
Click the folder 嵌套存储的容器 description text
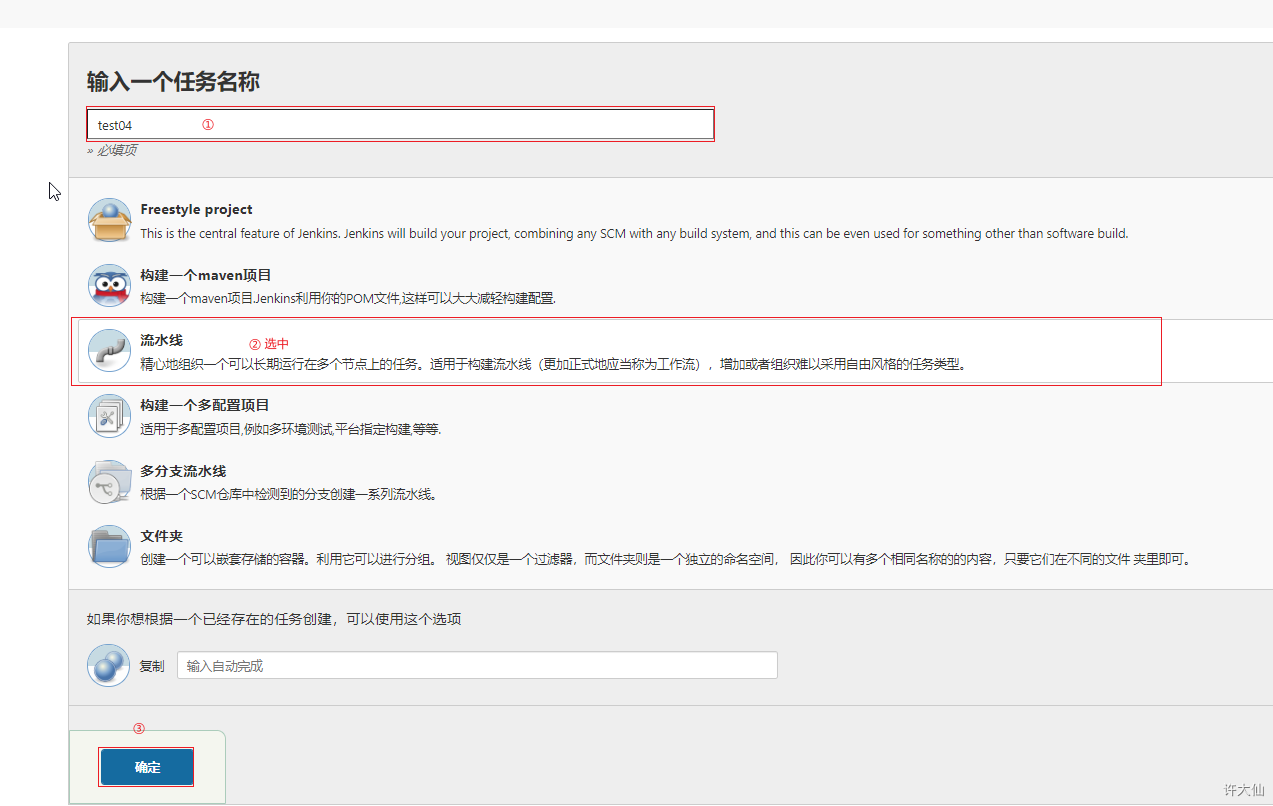pos(667,559)
